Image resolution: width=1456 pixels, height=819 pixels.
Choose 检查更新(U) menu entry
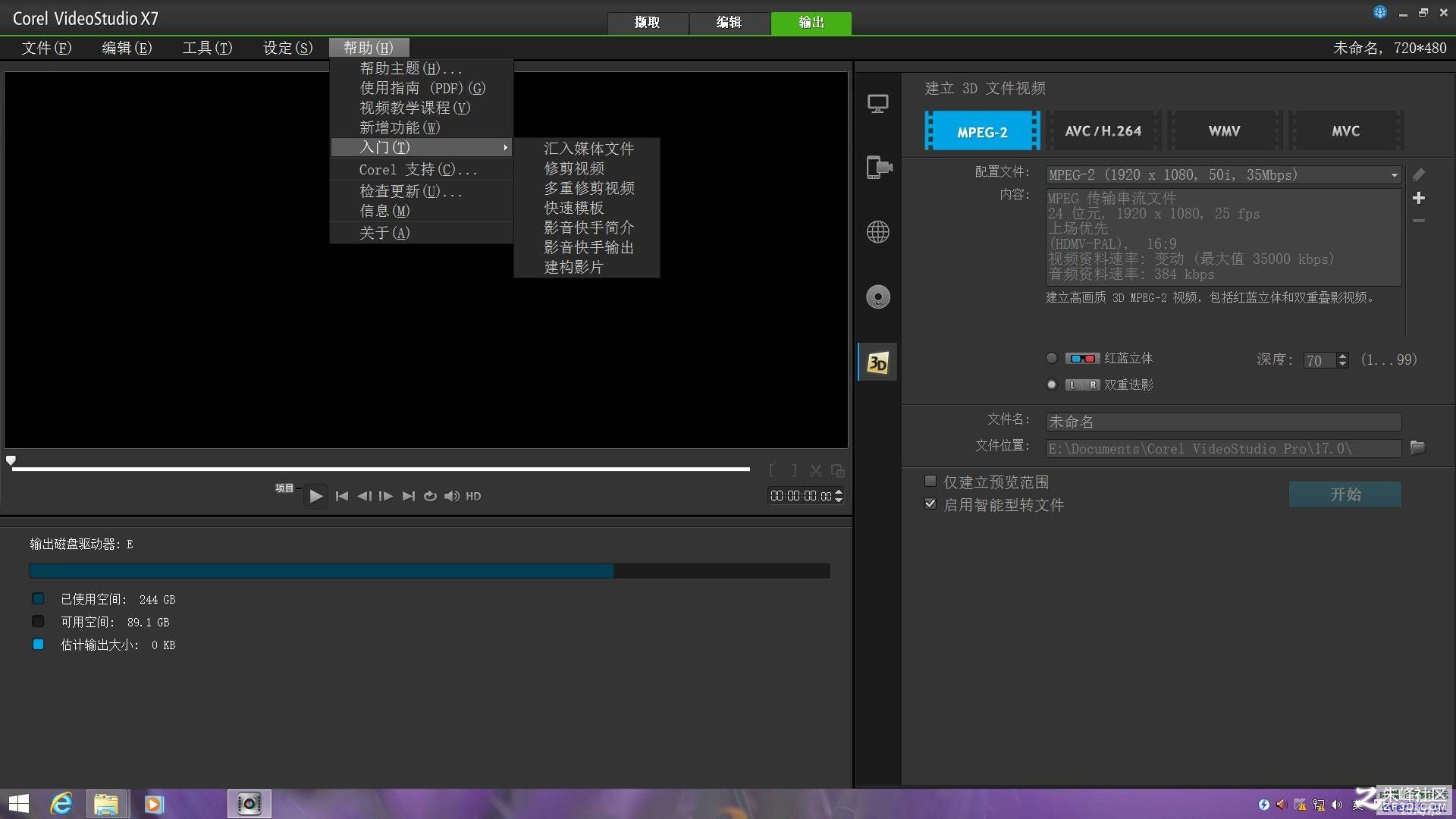point(422,192)
